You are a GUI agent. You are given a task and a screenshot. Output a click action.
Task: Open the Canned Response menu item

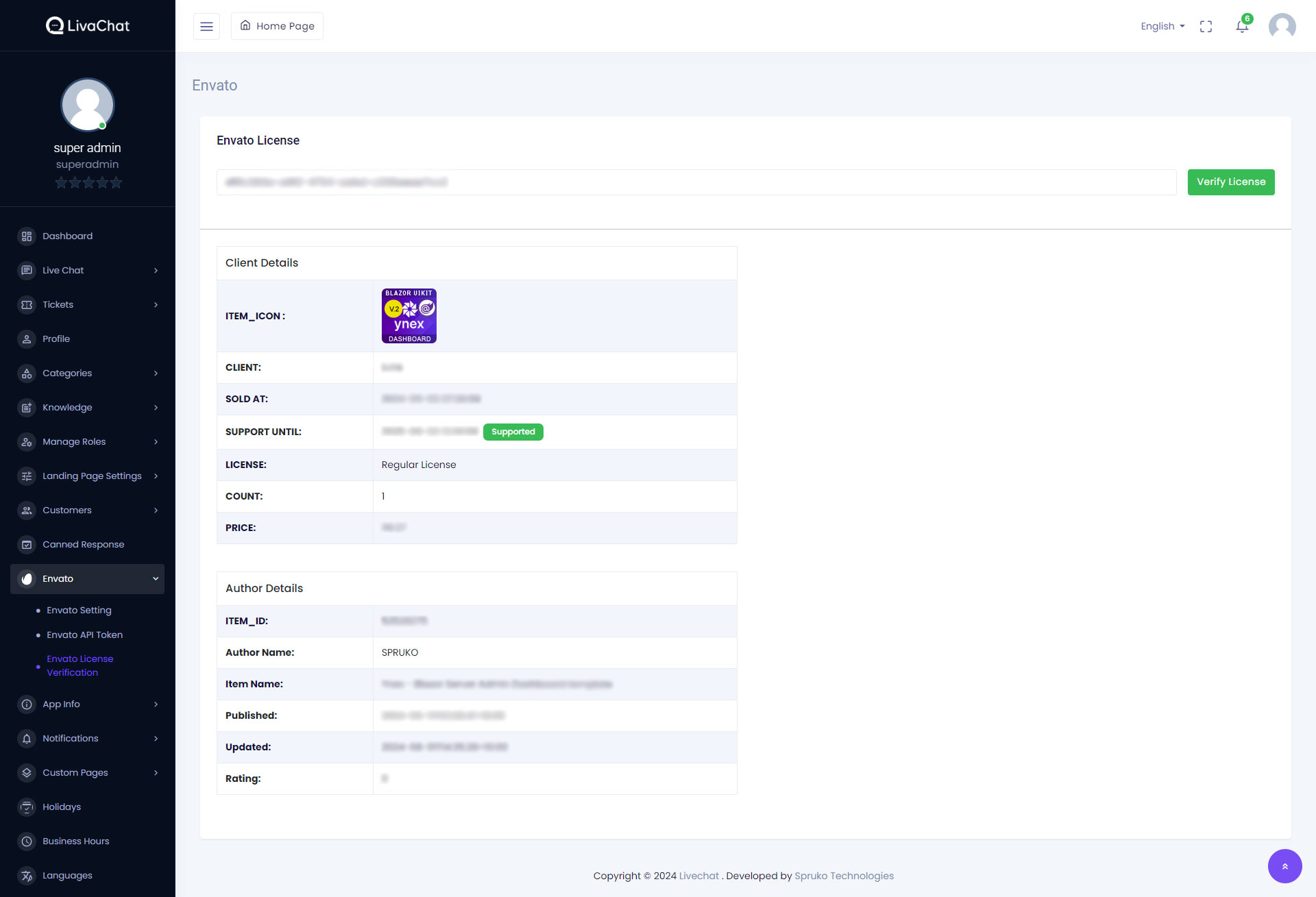[83, 544]
